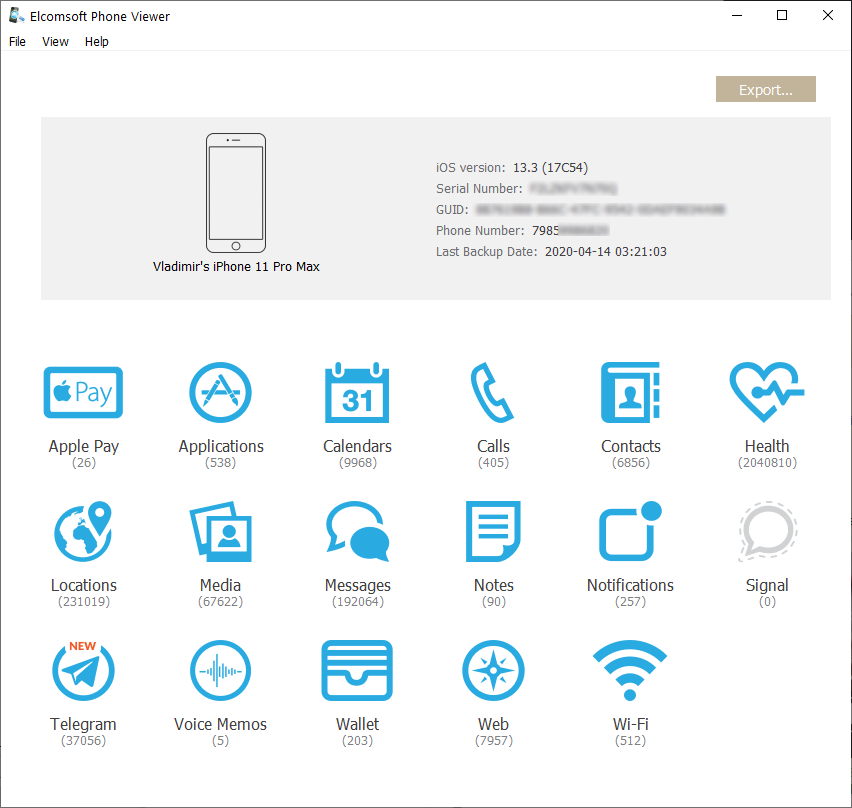
Task: Select the Signal messenger icon
Action: (x=767, y=531)
